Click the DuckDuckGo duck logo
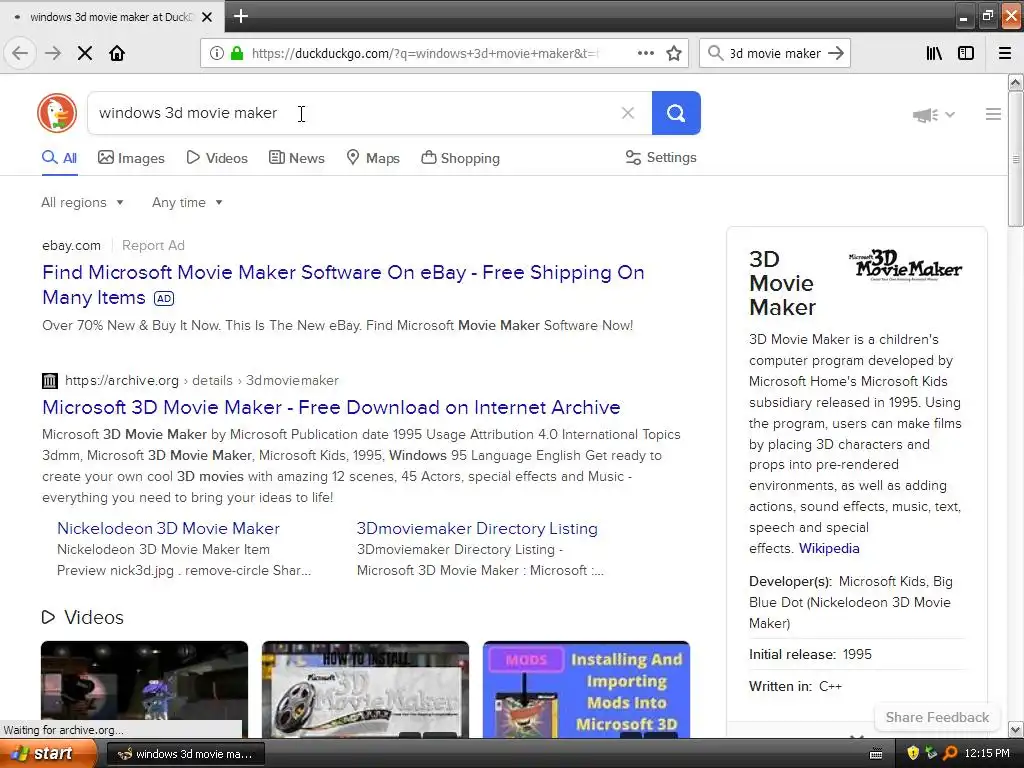This screenshot has width=1024, height=768. [x=57, y=113]
